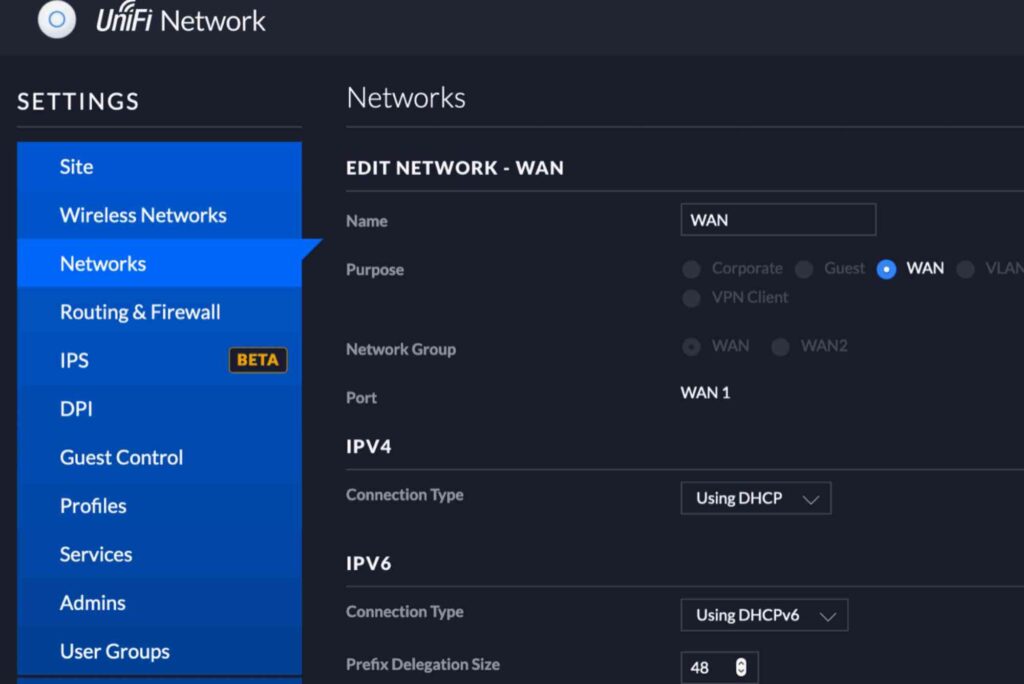Viewport: 1024px width, 684px height.
Task: Choose WAN2 network group radio button
Action: click(x=780, y=346)
